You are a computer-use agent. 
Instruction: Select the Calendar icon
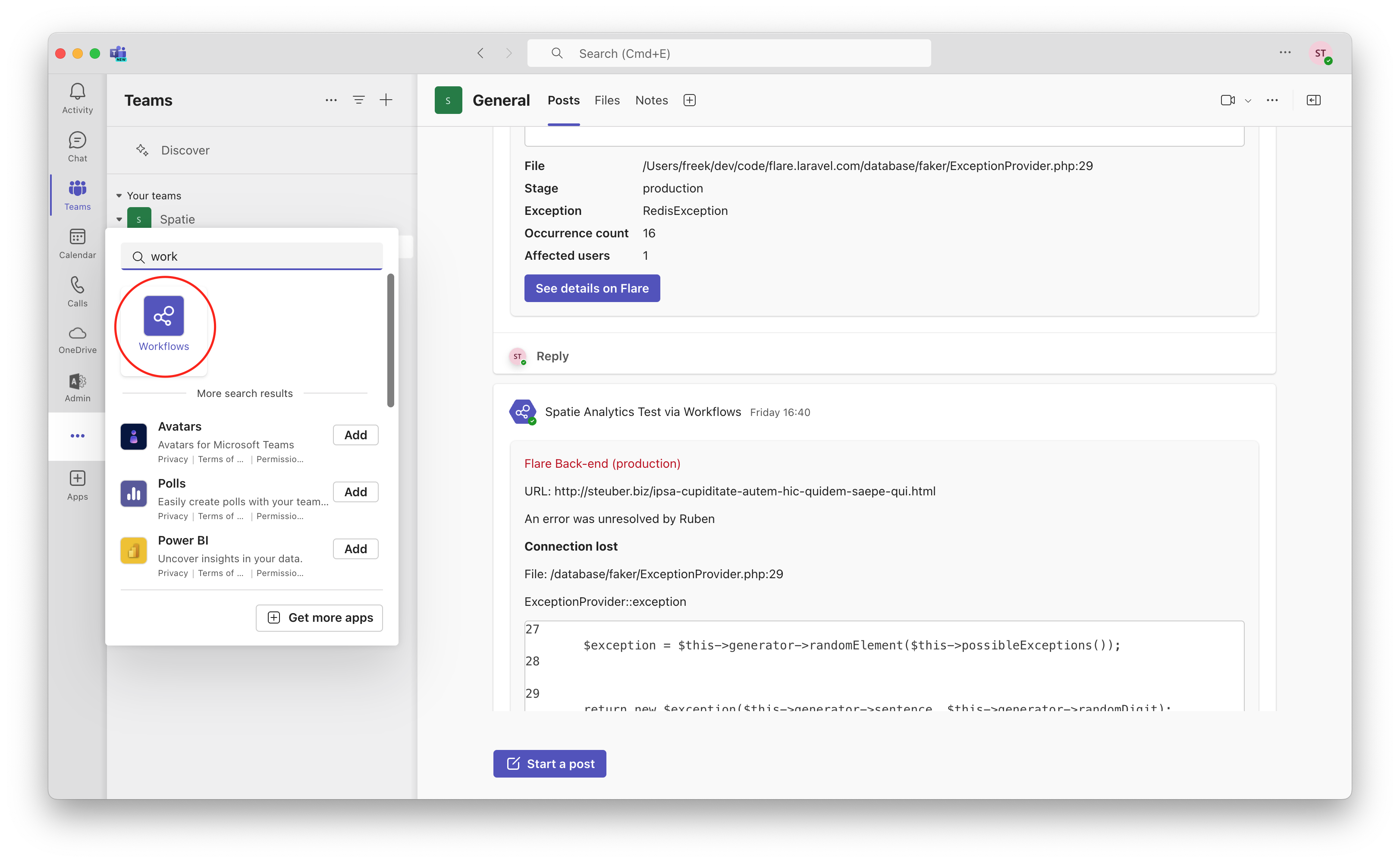(x=77, y=243)
